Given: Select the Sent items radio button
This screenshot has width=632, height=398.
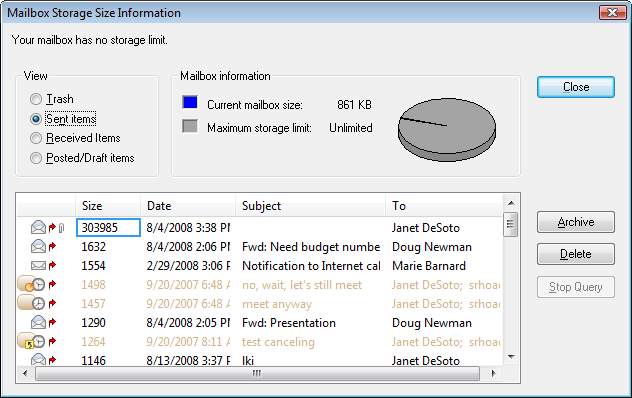Looking at the screenshot, I should [36, 119].
